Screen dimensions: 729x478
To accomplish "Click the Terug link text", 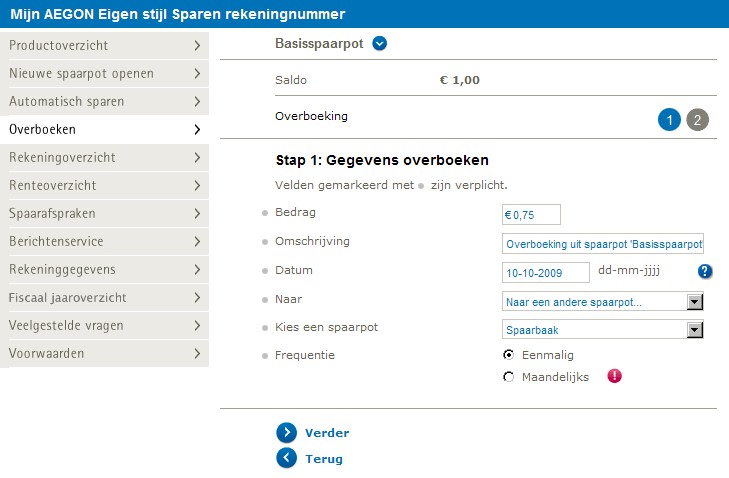I will tap(324, 459).
